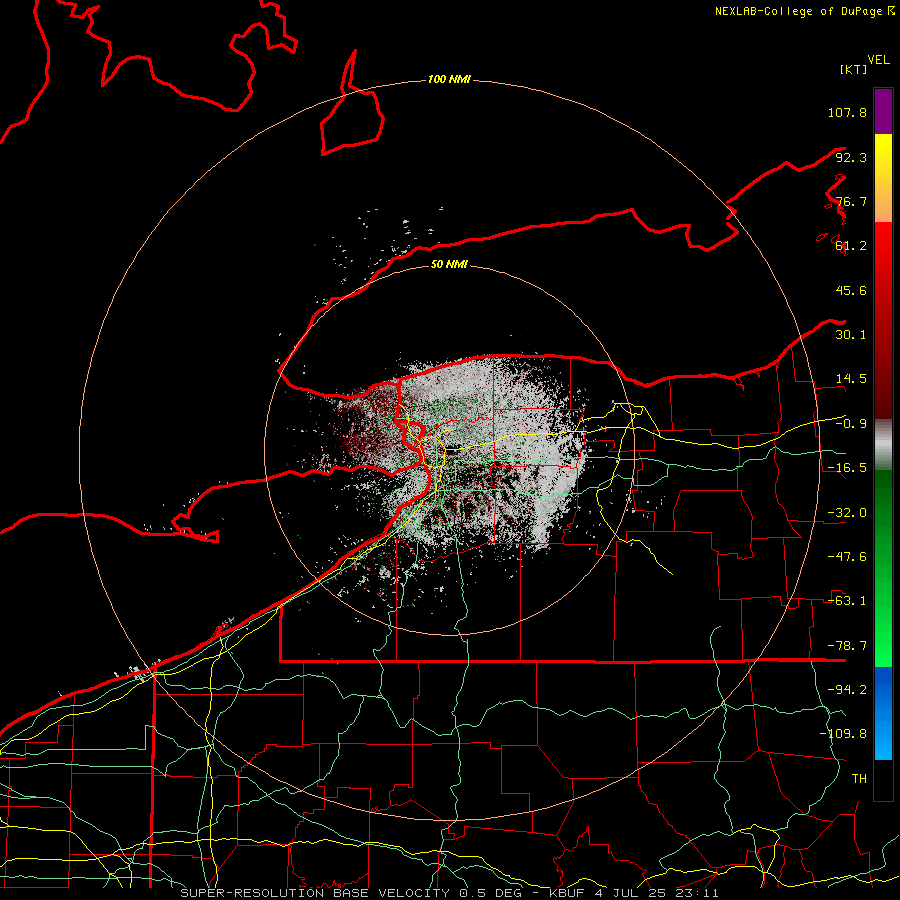Screen dimensions: 900x900
Task: Click the Super-Resolution Base Velocity caption
Action: click(x=449, y=893)
